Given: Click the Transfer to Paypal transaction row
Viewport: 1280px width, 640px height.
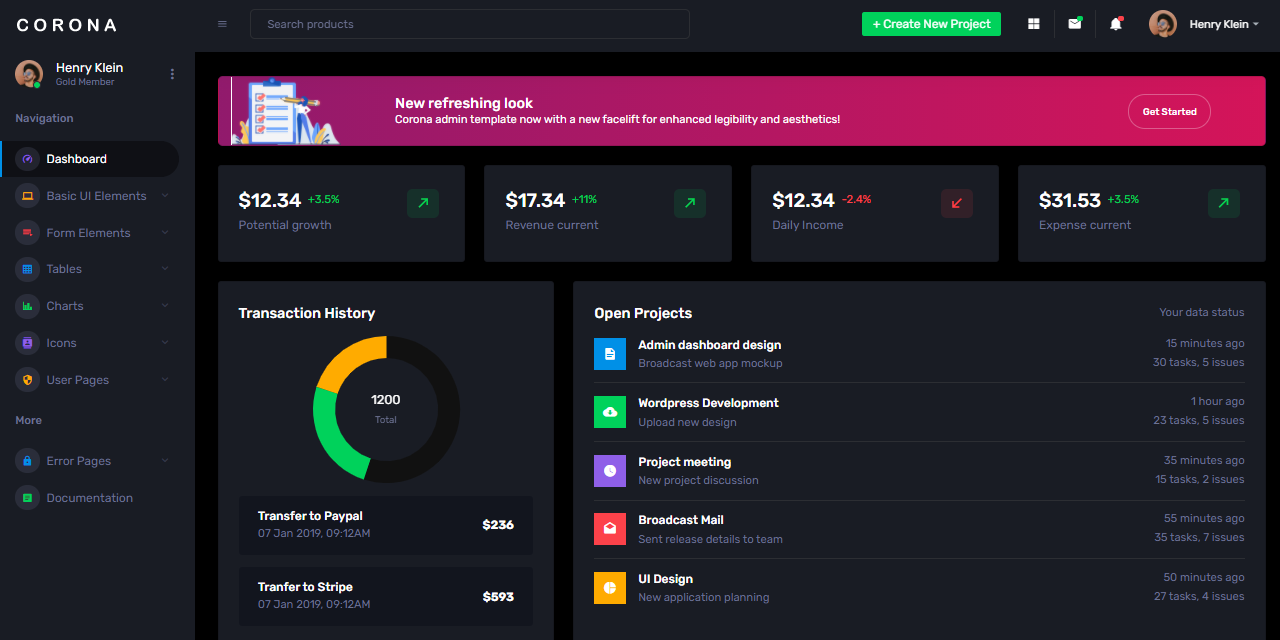Looking at the screenshot, I should coord(386,525).
